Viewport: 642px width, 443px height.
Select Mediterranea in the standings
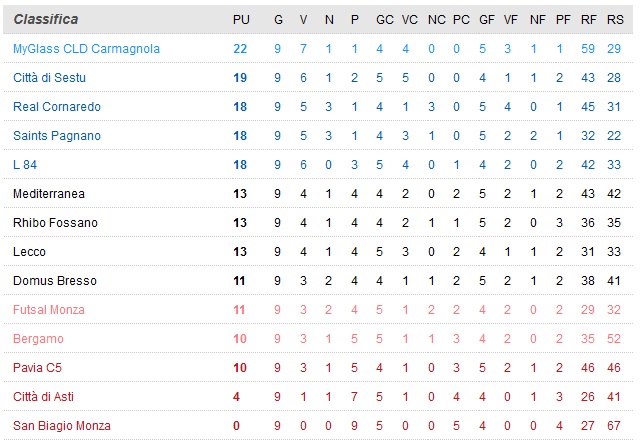tap(50, 193)
